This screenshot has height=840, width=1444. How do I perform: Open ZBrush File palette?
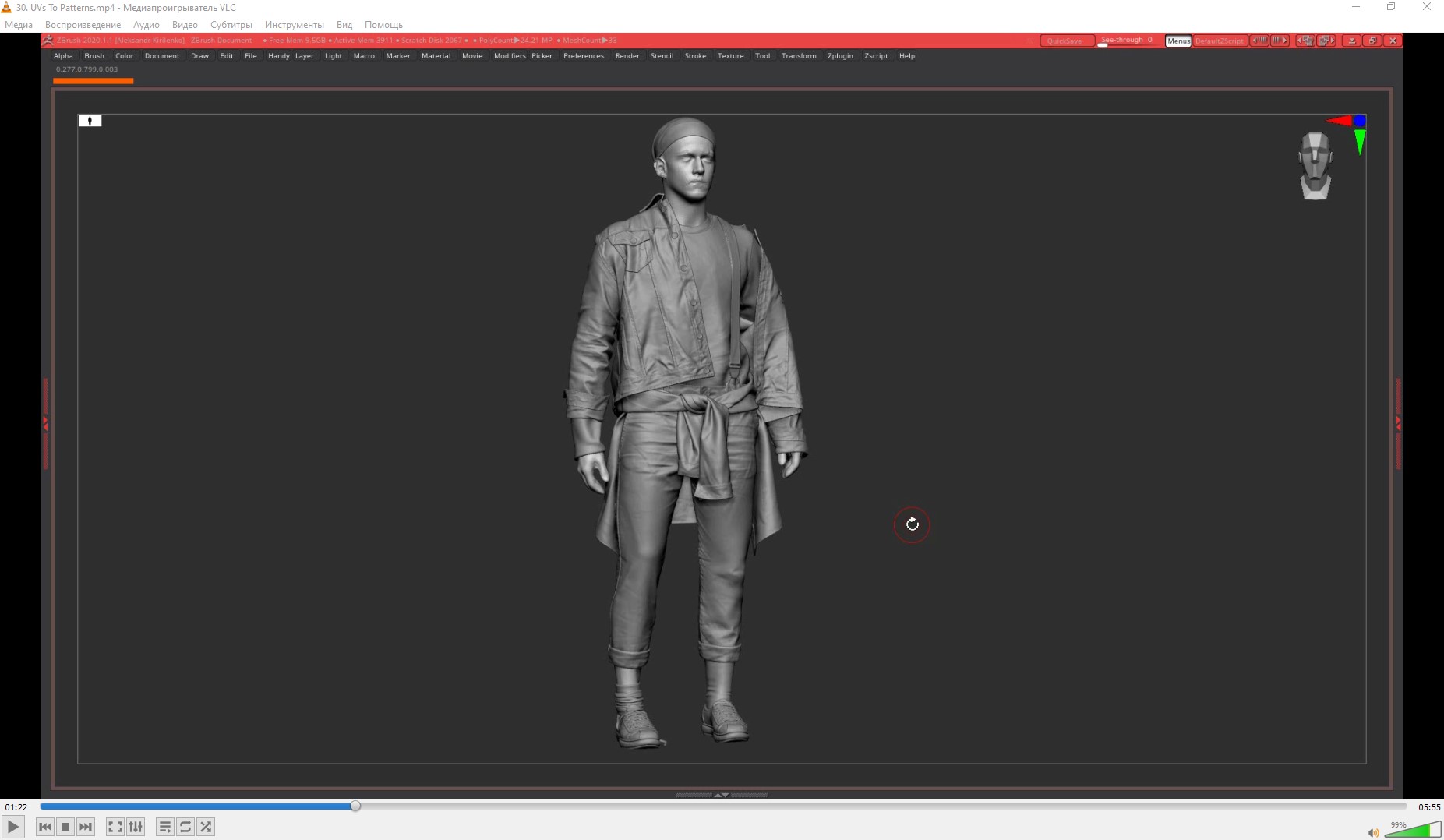251,56
